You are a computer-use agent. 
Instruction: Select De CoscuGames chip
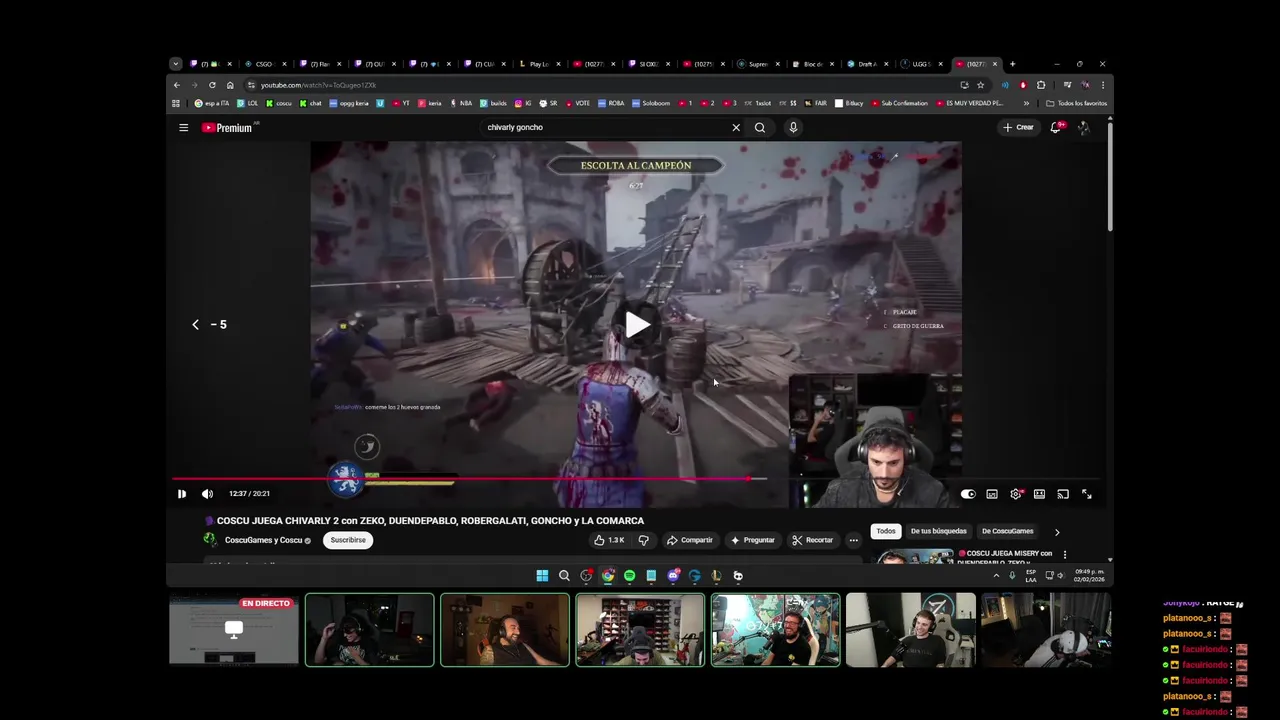coord(1007,531)
